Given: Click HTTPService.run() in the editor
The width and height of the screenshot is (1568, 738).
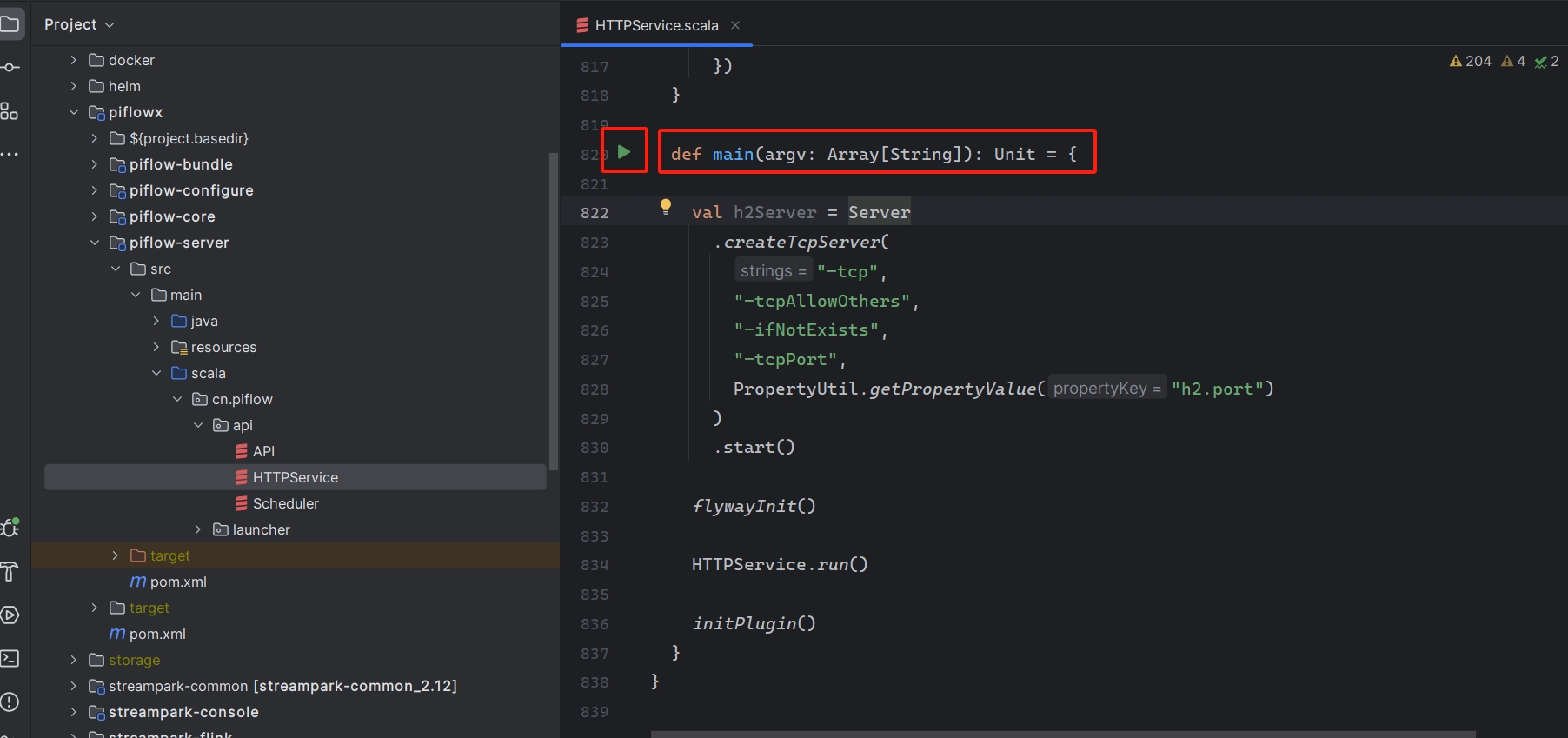Looking at the screenshot, I should (780, 564).
